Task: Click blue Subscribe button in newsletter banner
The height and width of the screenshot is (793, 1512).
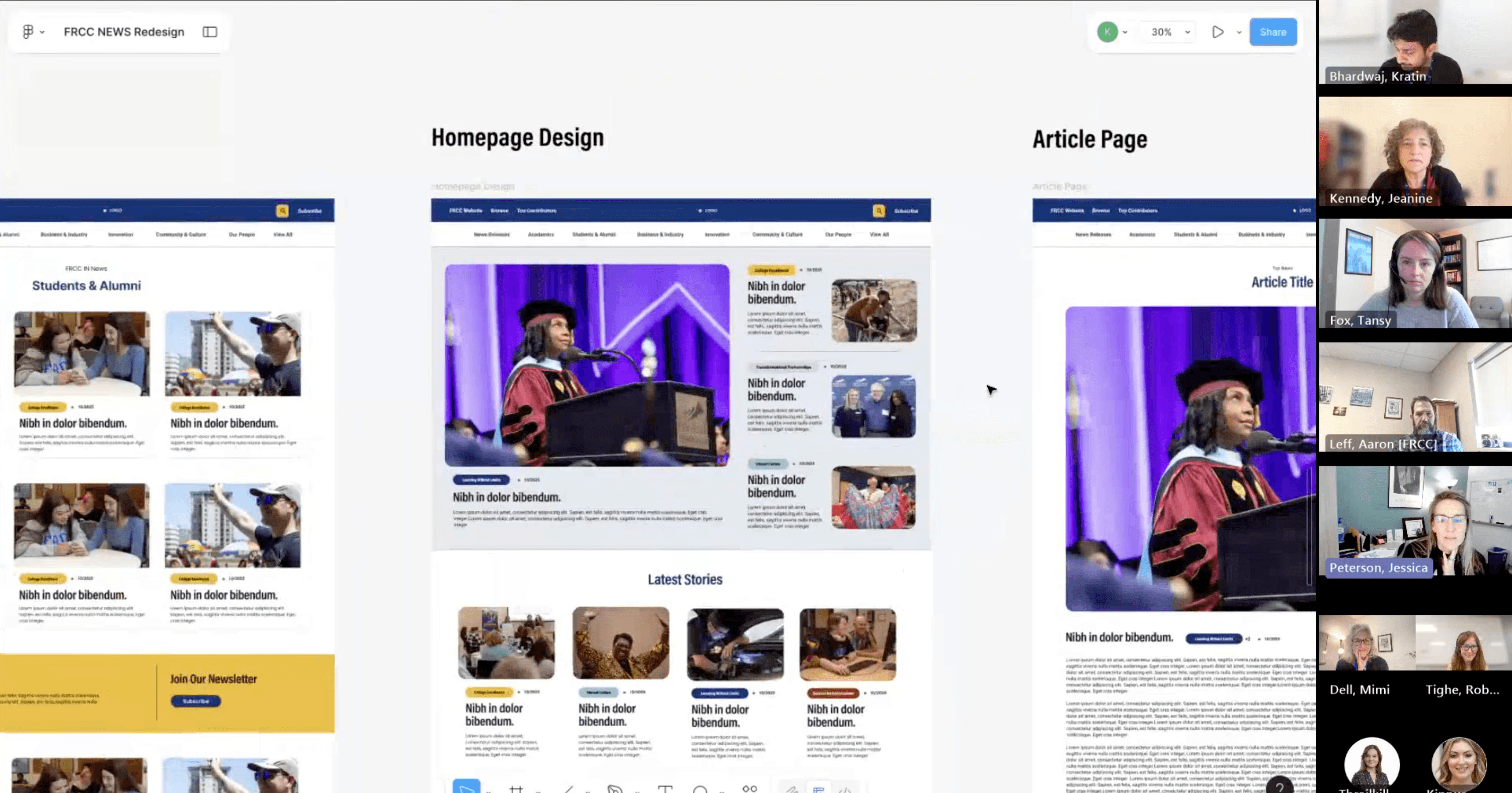Action: 195,701
